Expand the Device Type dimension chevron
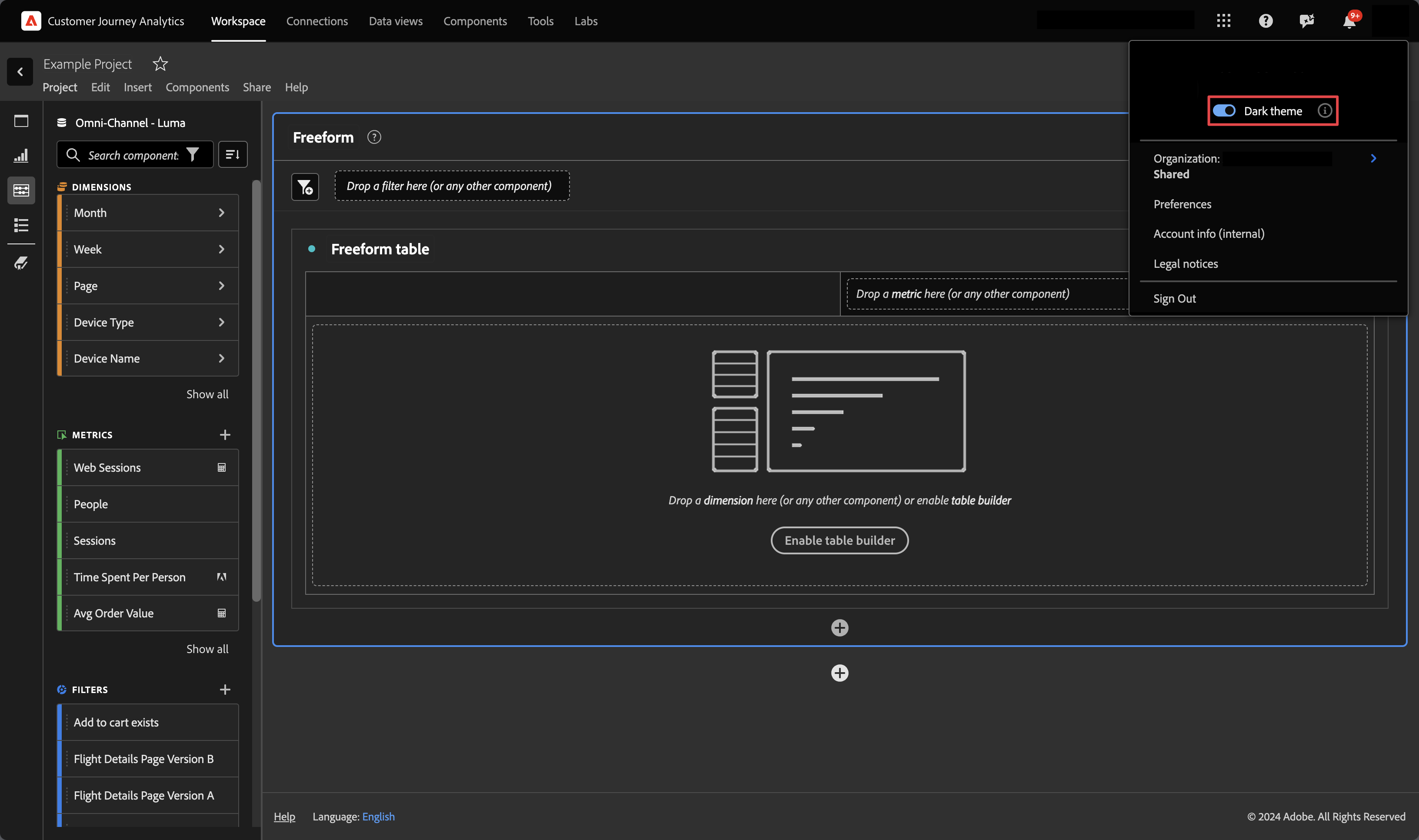This screenshot has width=1419, height=840. tap(221, 323)
